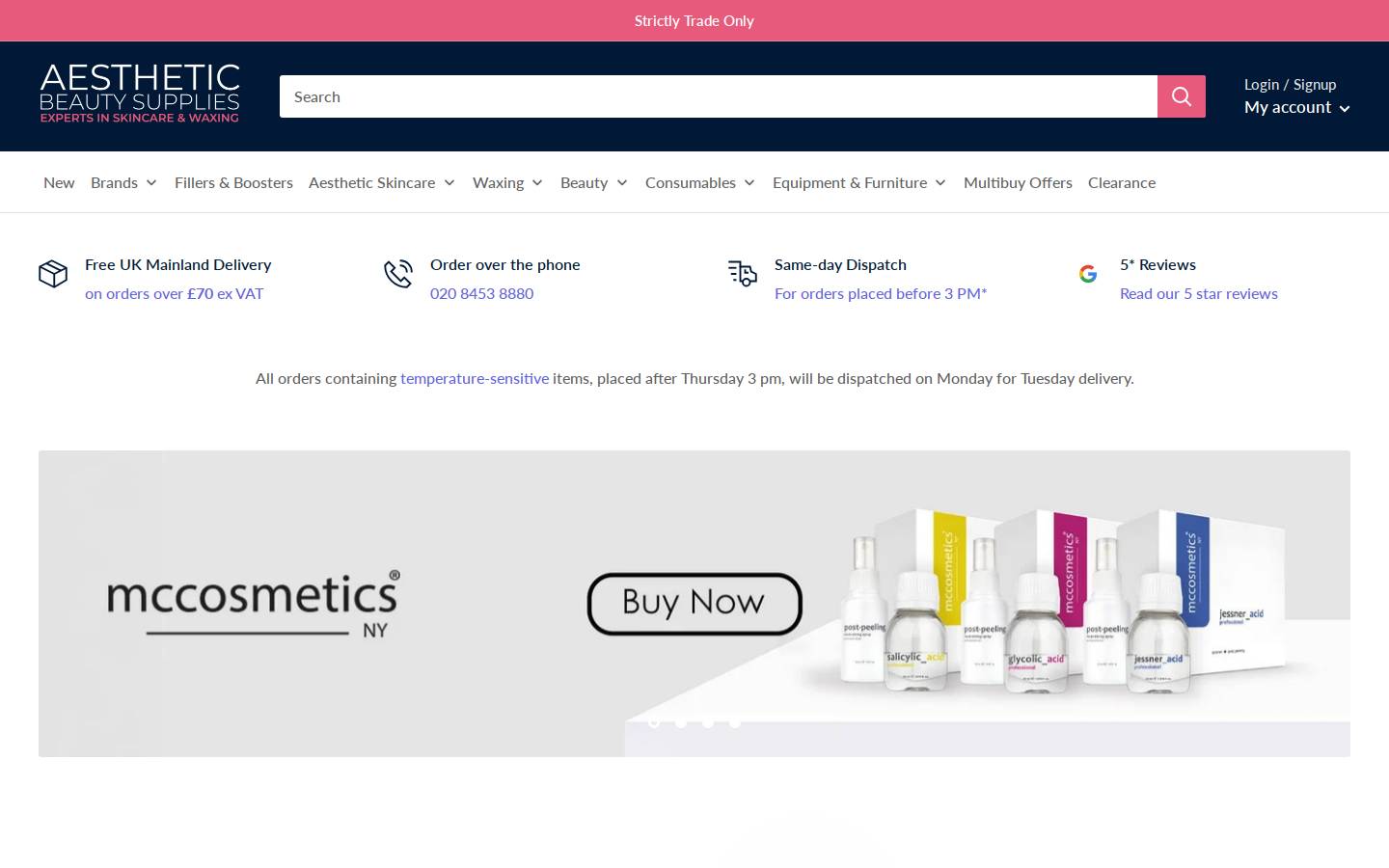
Task: Select the last carousel slide dot
Action: pyautogui.click(x=735, y=722)
